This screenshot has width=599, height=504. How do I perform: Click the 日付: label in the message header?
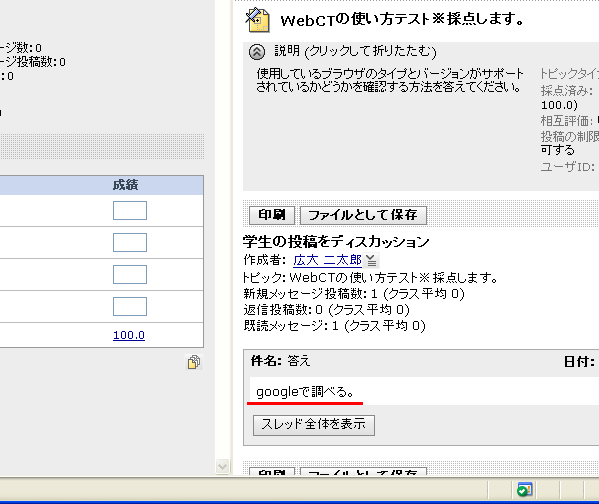point(579,361)
